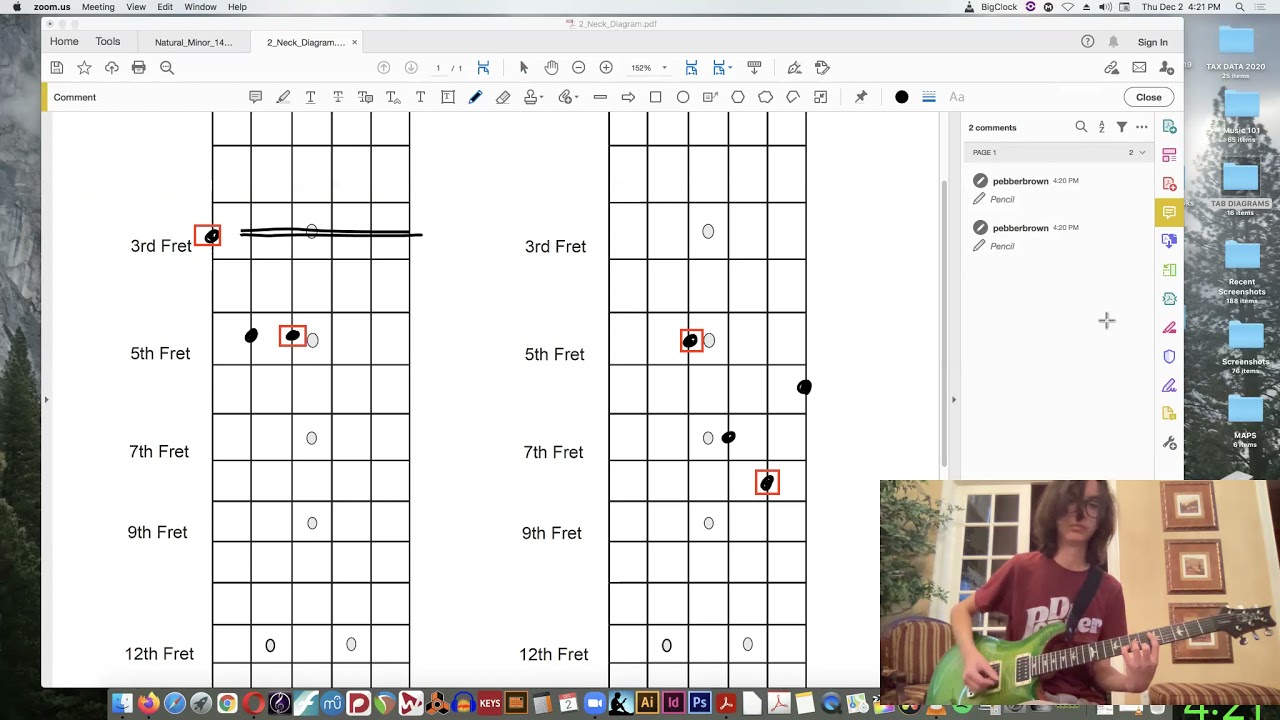Open the Comment tool in right sidebar
The height and width of the screenshot is (720, 1280).
point(1169,212)
